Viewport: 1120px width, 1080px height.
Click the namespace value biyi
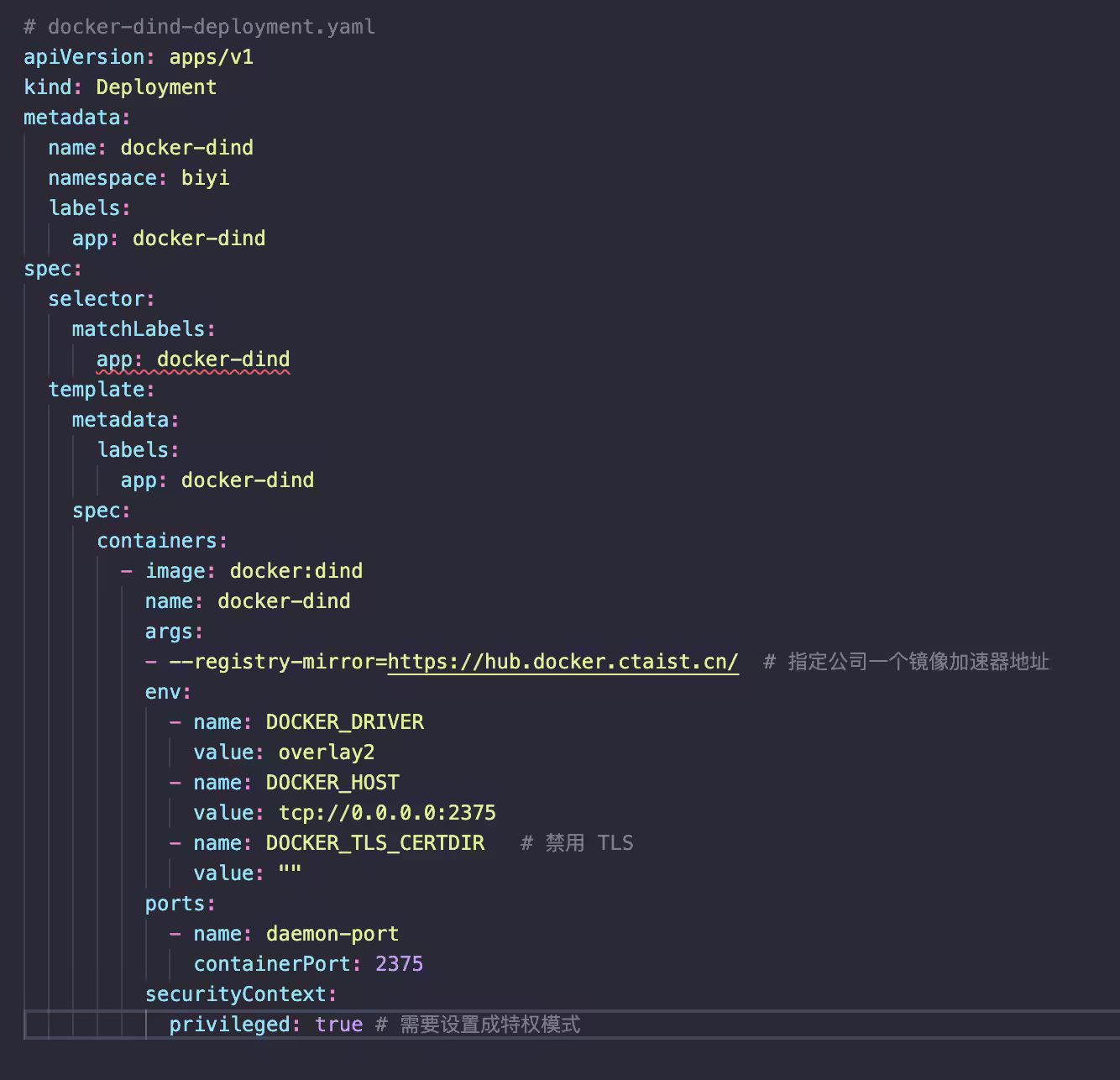[205, 178]
